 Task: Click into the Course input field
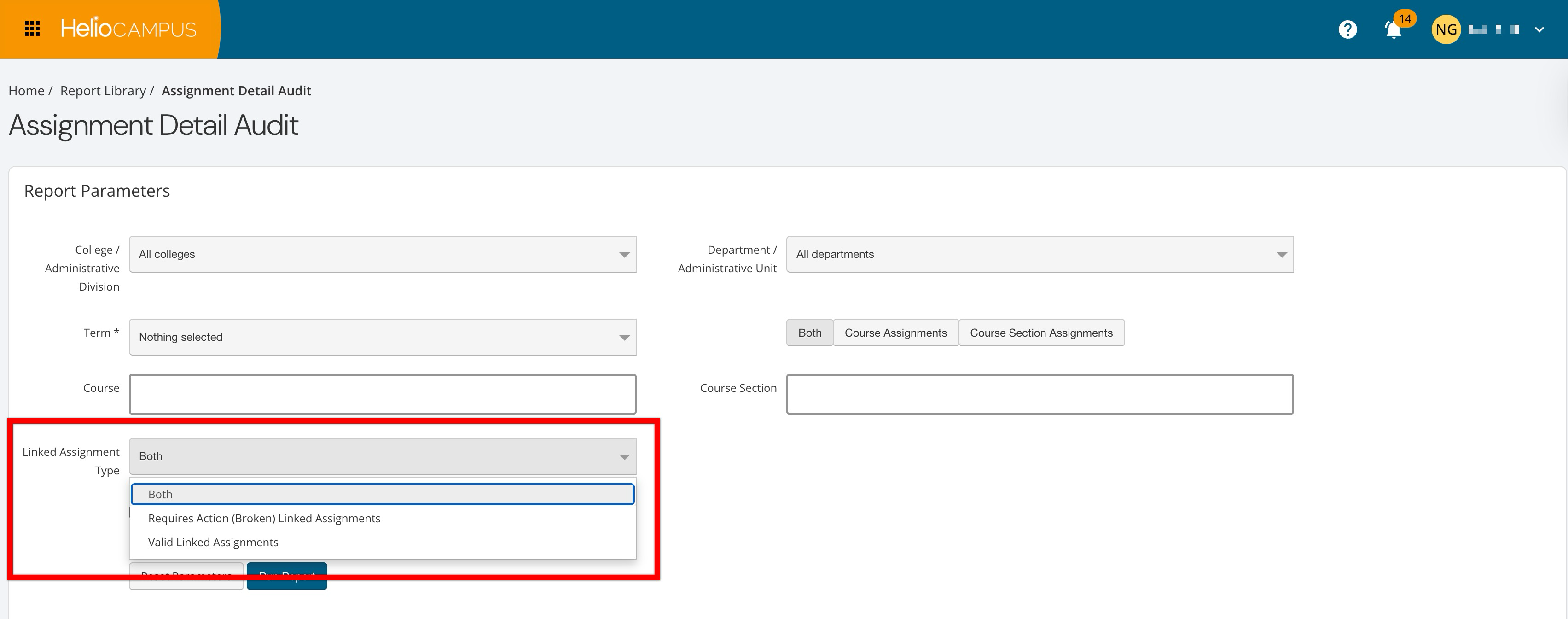click(x=382, y=394)
